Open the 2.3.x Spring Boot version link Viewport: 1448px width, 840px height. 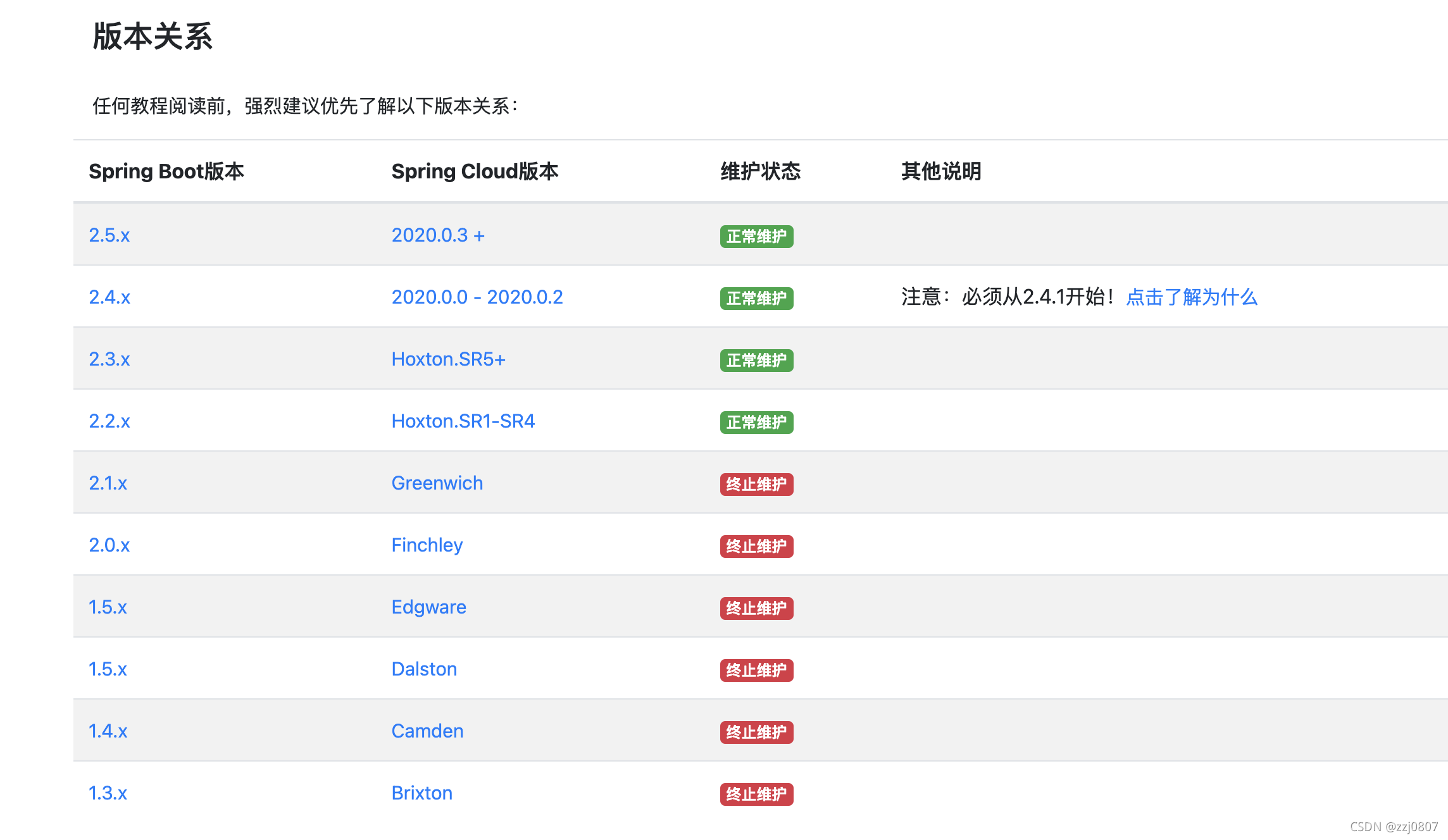coord(109,359)
